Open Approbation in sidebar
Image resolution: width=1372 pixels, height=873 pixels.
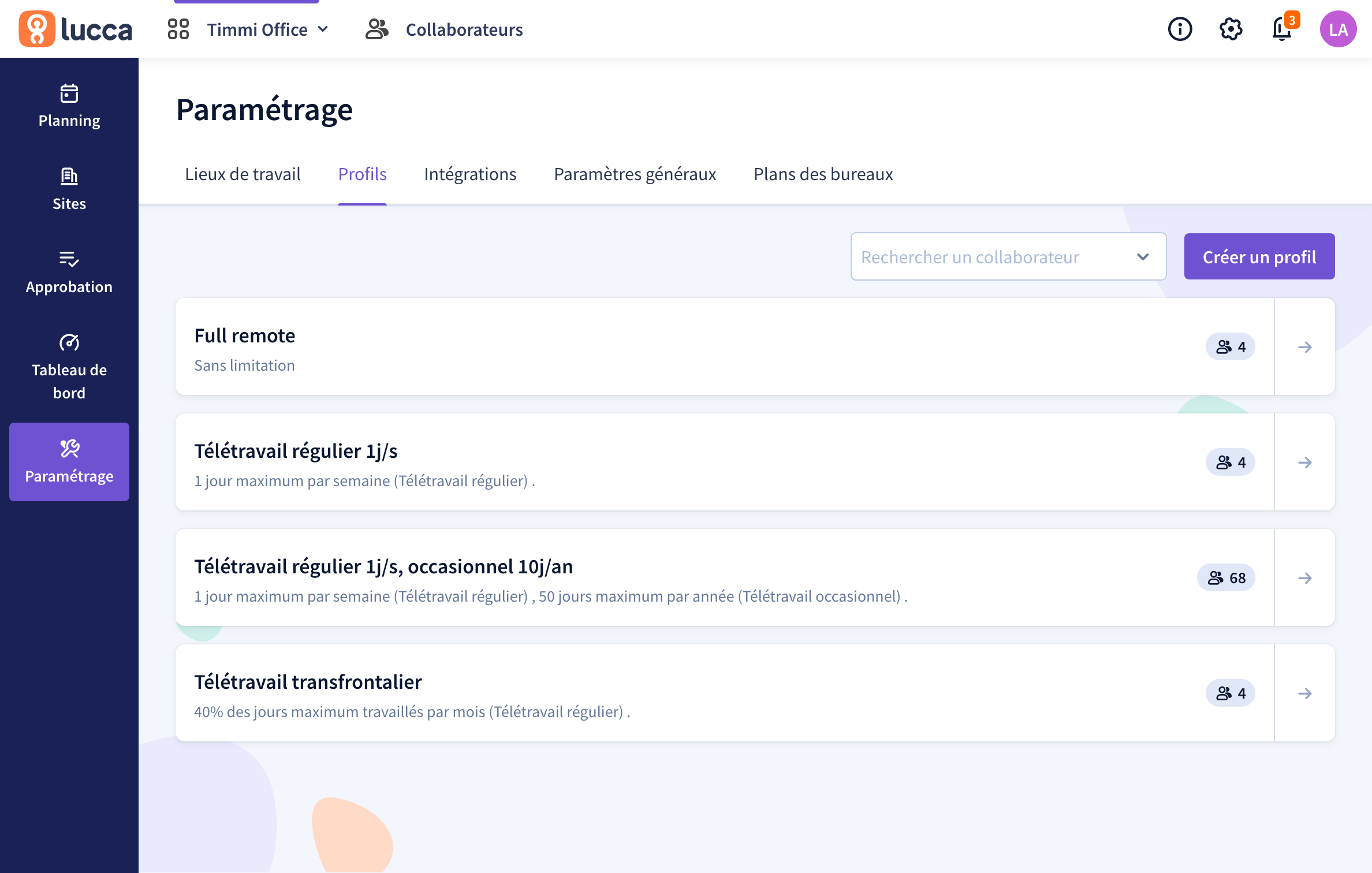point(69,272)
